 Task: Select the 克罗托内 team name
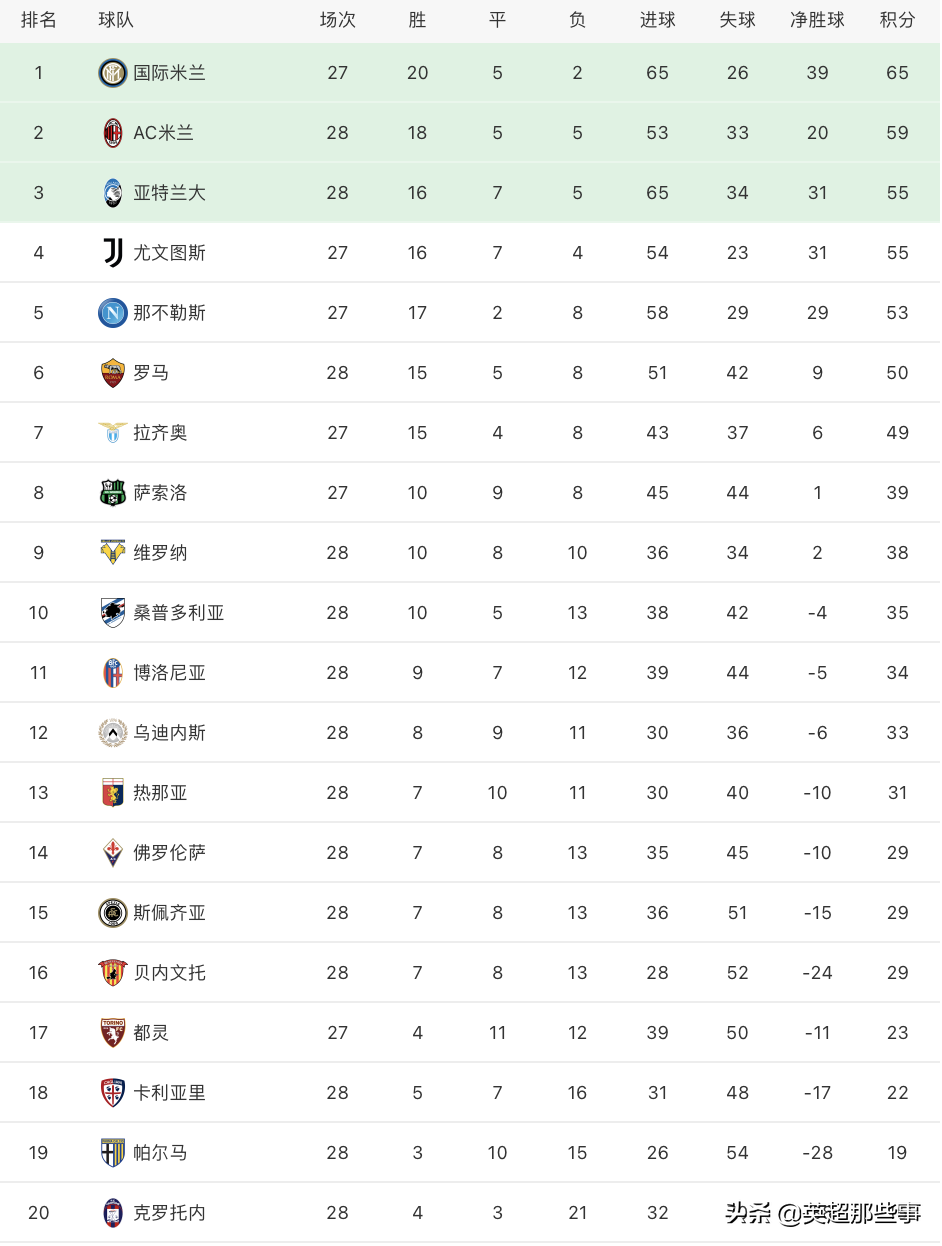click(170, 1213)
